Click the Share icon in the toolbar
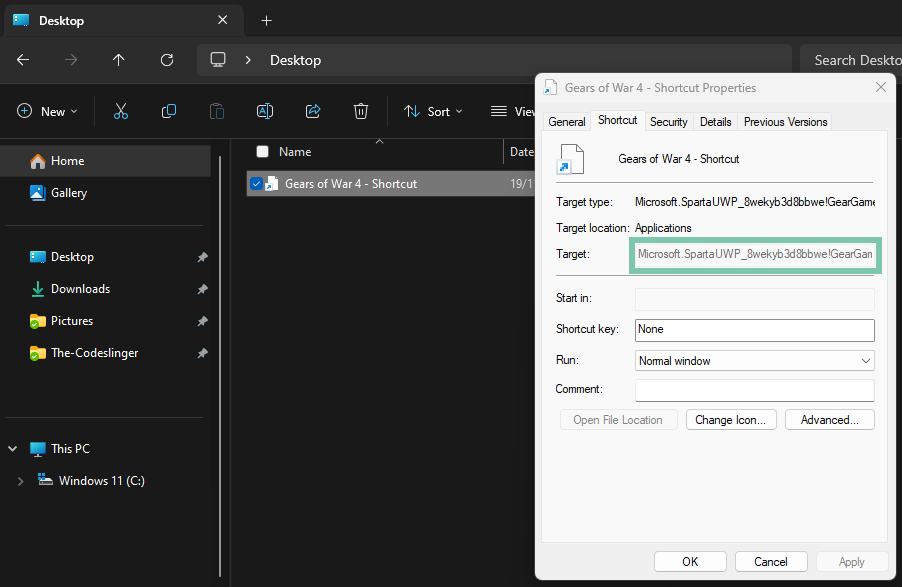902x587 pixels. coord(312,111)
